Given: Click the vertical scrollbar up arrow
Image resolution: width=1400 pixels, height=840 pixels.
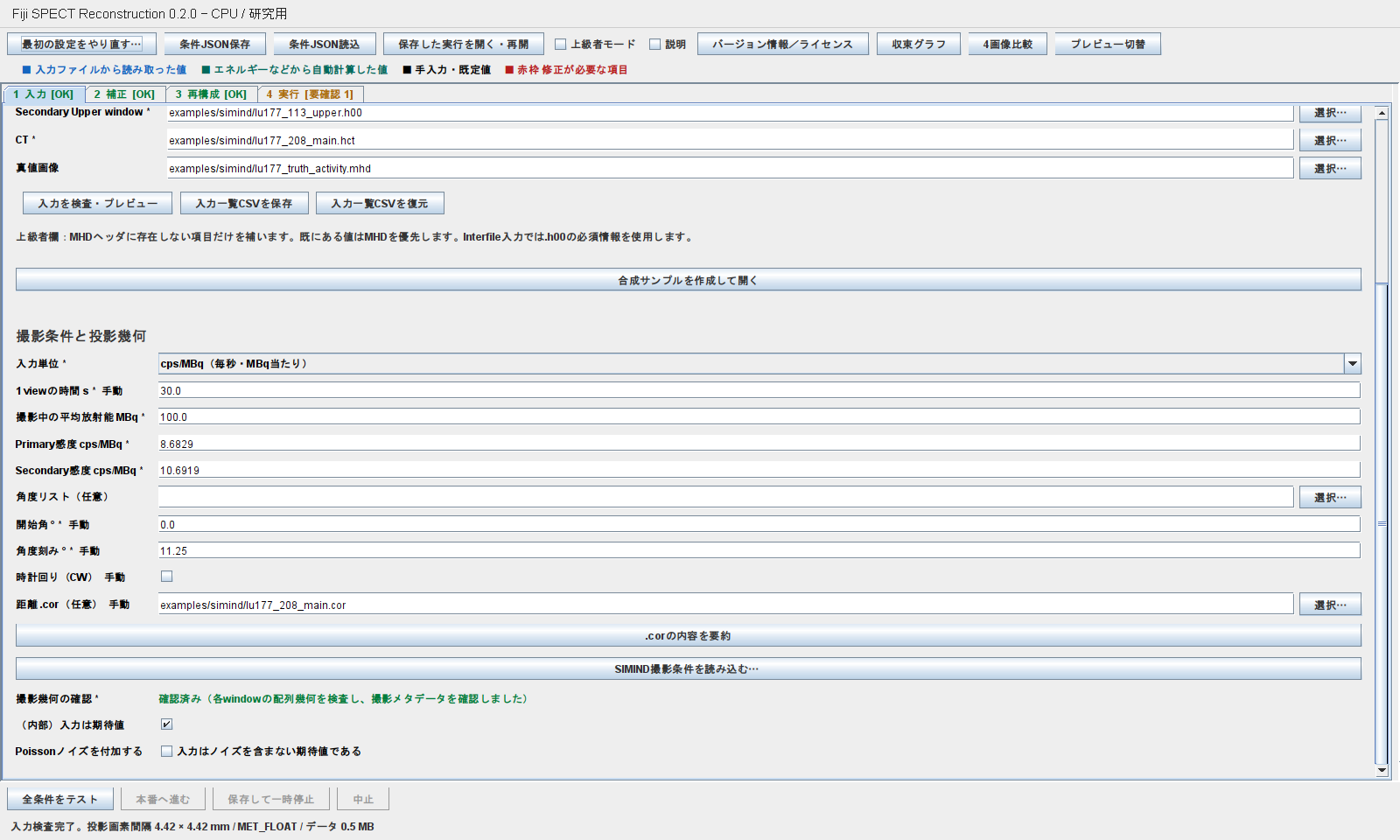Looking at the screenshot, I should [x=1382, y=113].
